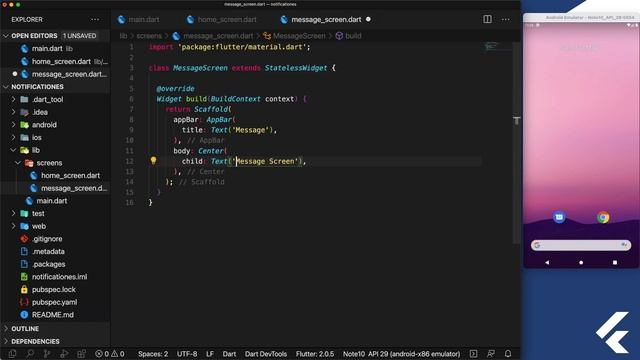Click the editor vertical scrollbar

coord(516,143)
